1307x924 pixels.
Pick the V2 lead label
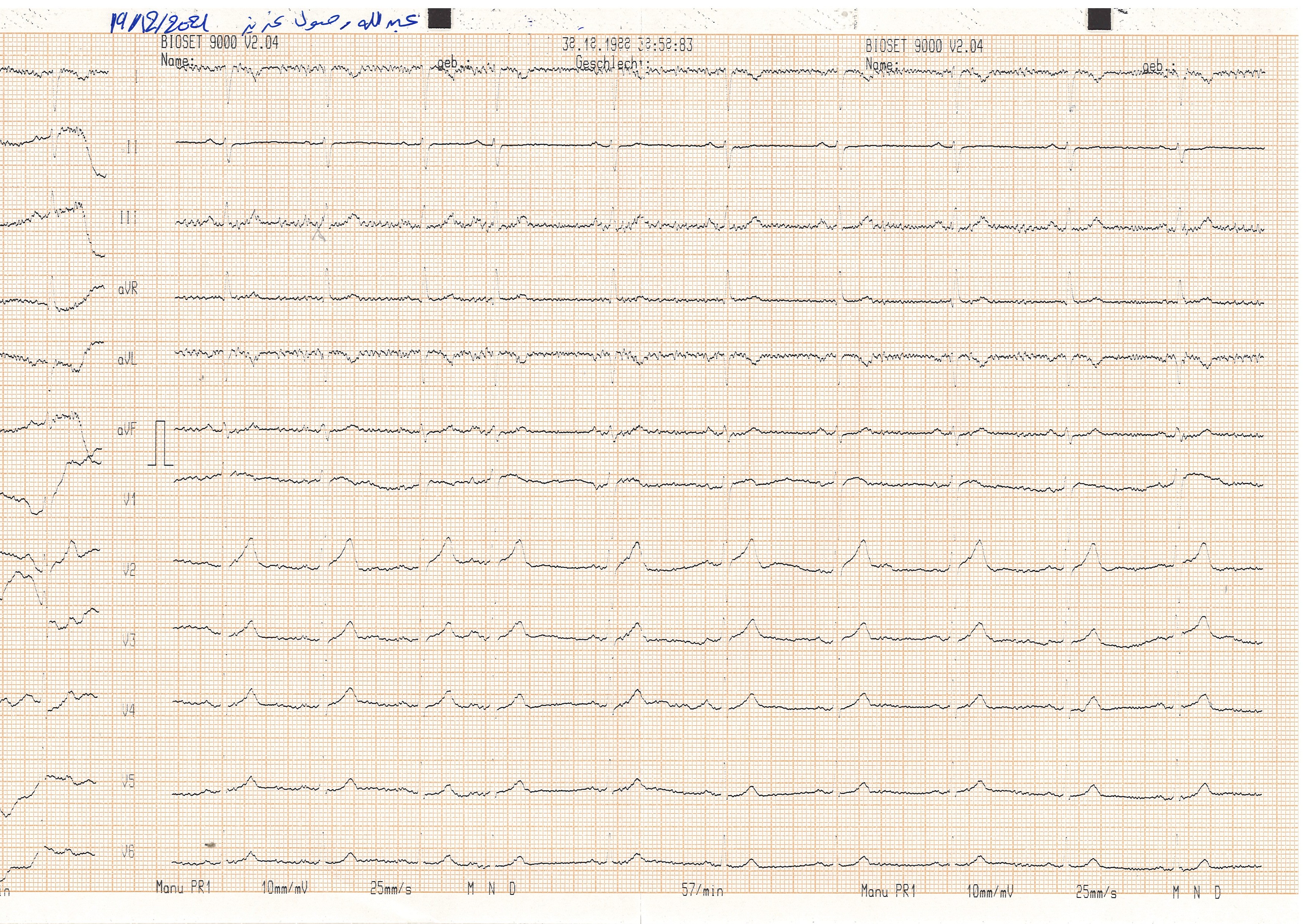coord(130,570)
